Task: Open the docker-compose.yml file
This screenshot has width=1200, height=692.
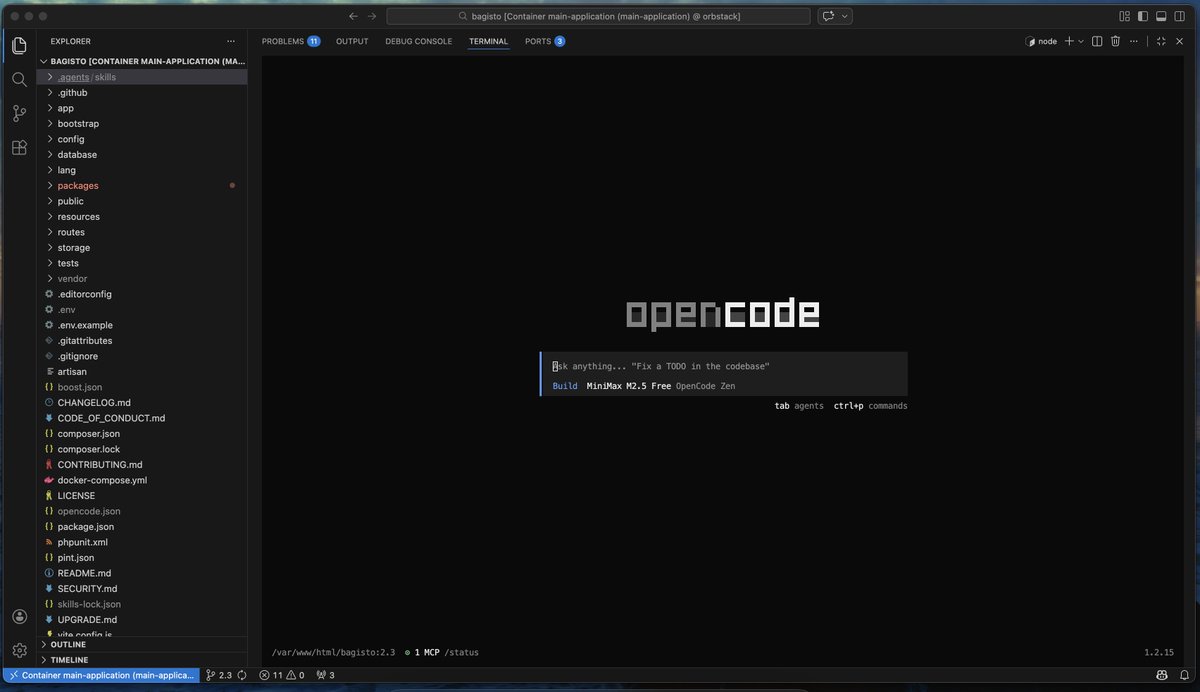Action: click(142, 480)
